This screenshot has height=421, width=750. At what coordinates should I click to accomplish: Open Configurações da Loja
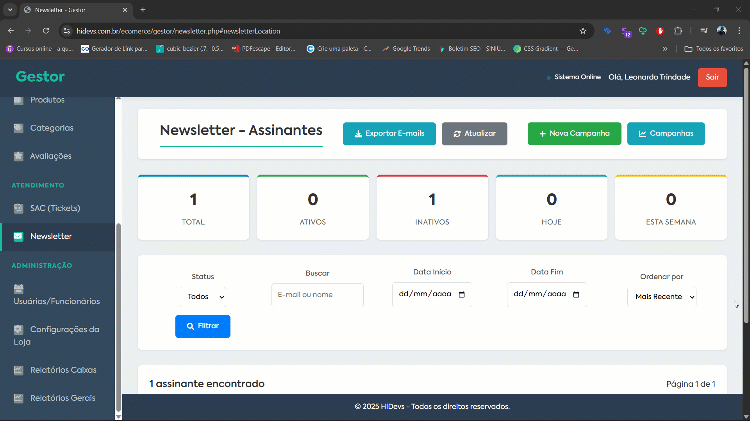pyautogui.click(x=57, y=335)
